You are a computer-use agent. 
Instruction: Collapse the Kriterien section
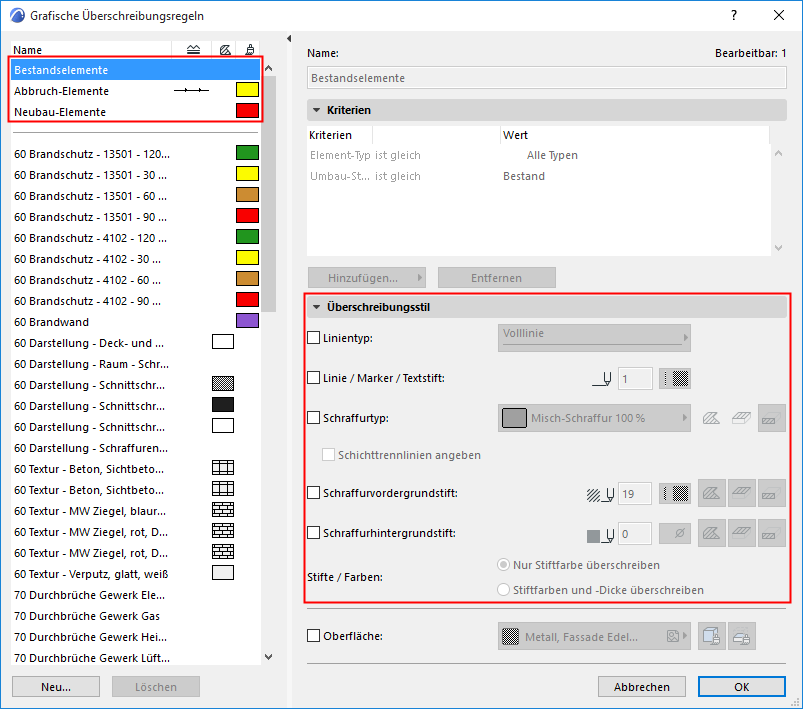(316, 110)
